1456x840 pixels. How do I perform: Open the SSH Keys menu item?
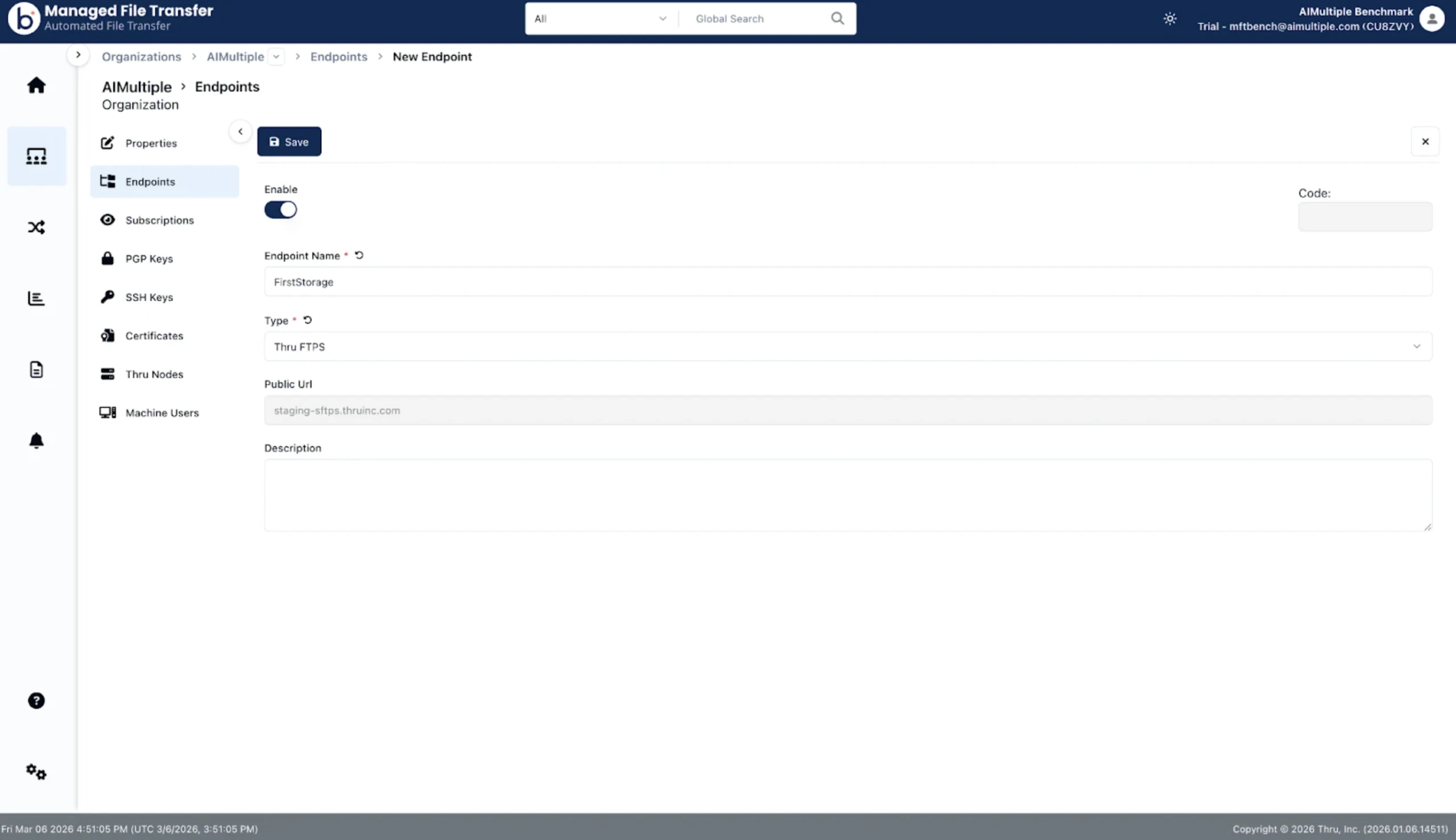[x=164, y=297]
